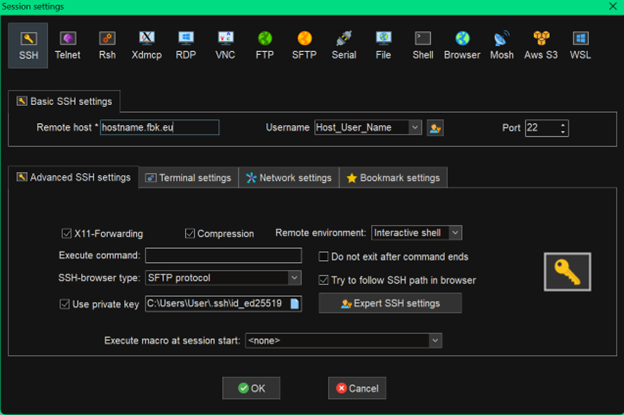Expand Execute macro at session start dropdown
The image size is (624, 415).
(435, 341)
